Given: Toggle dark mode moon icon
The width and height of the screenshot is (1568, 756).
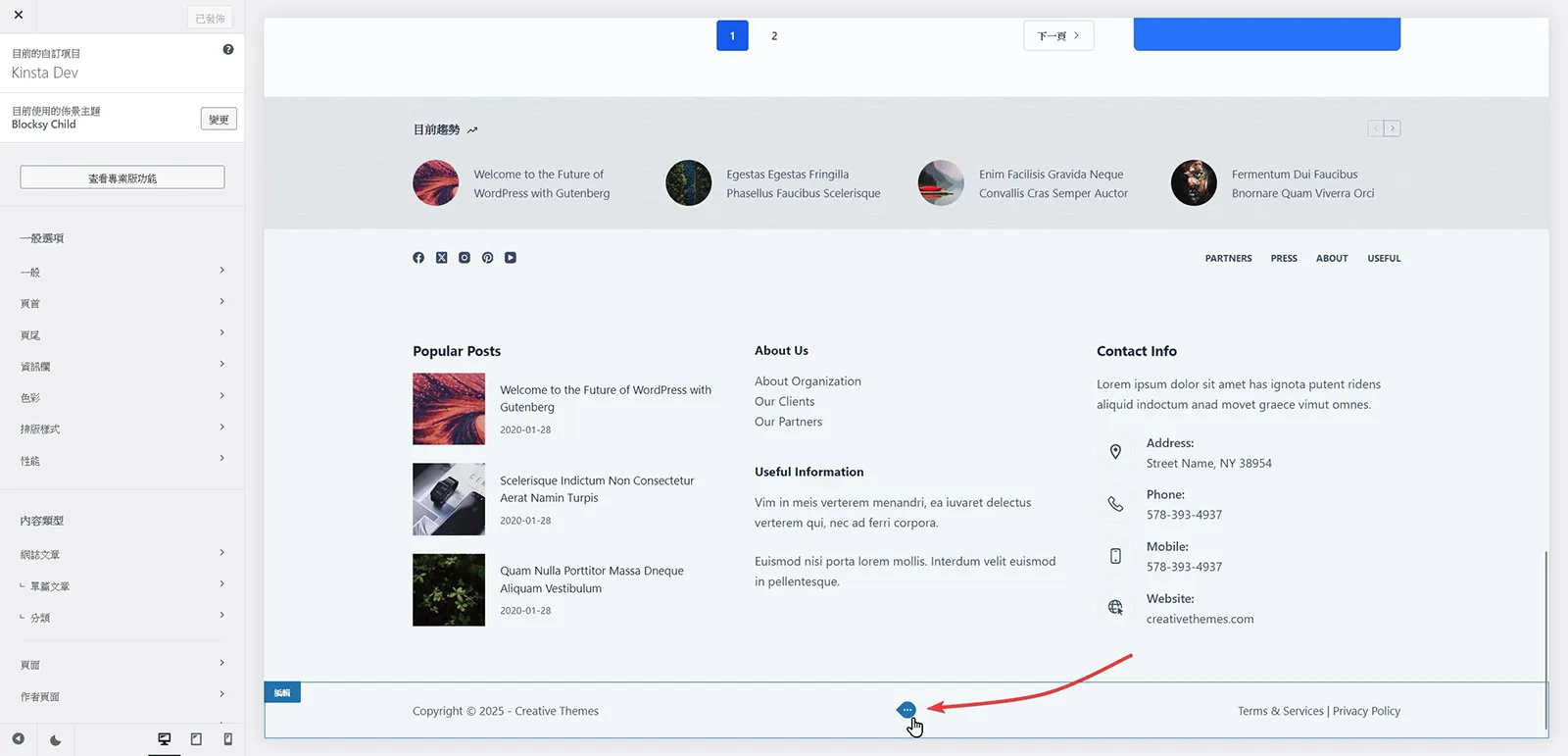Looking at the screenshot, I should point(55,740).
